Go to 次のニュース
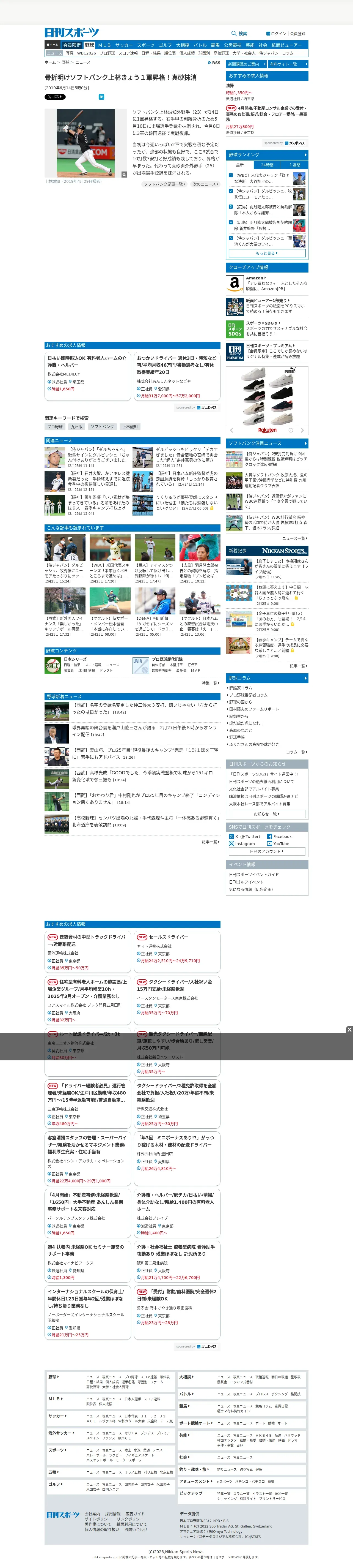 click(x=205, y=184)
